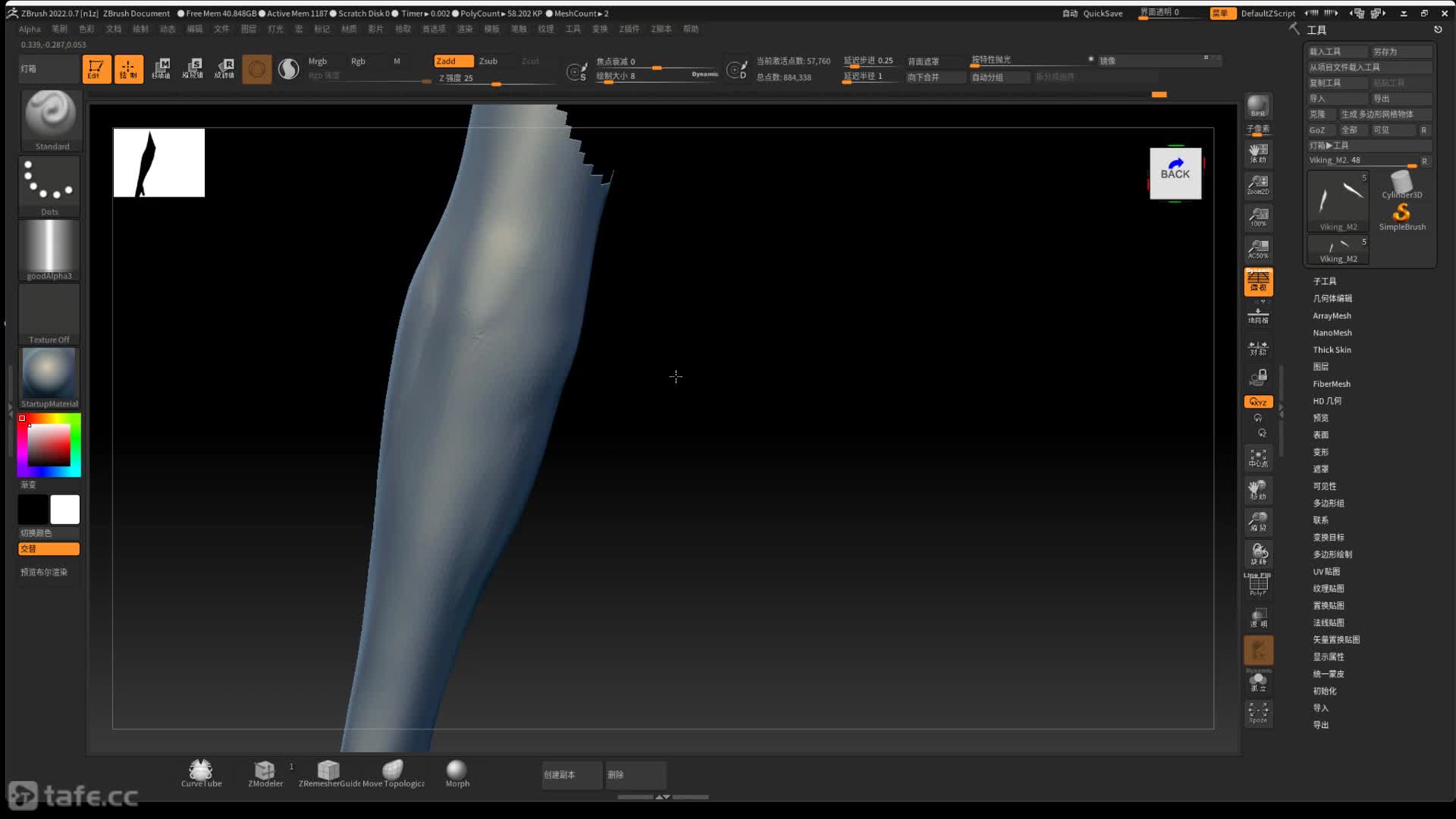Toggle XYZ rotation mode button

[1258, 402]
